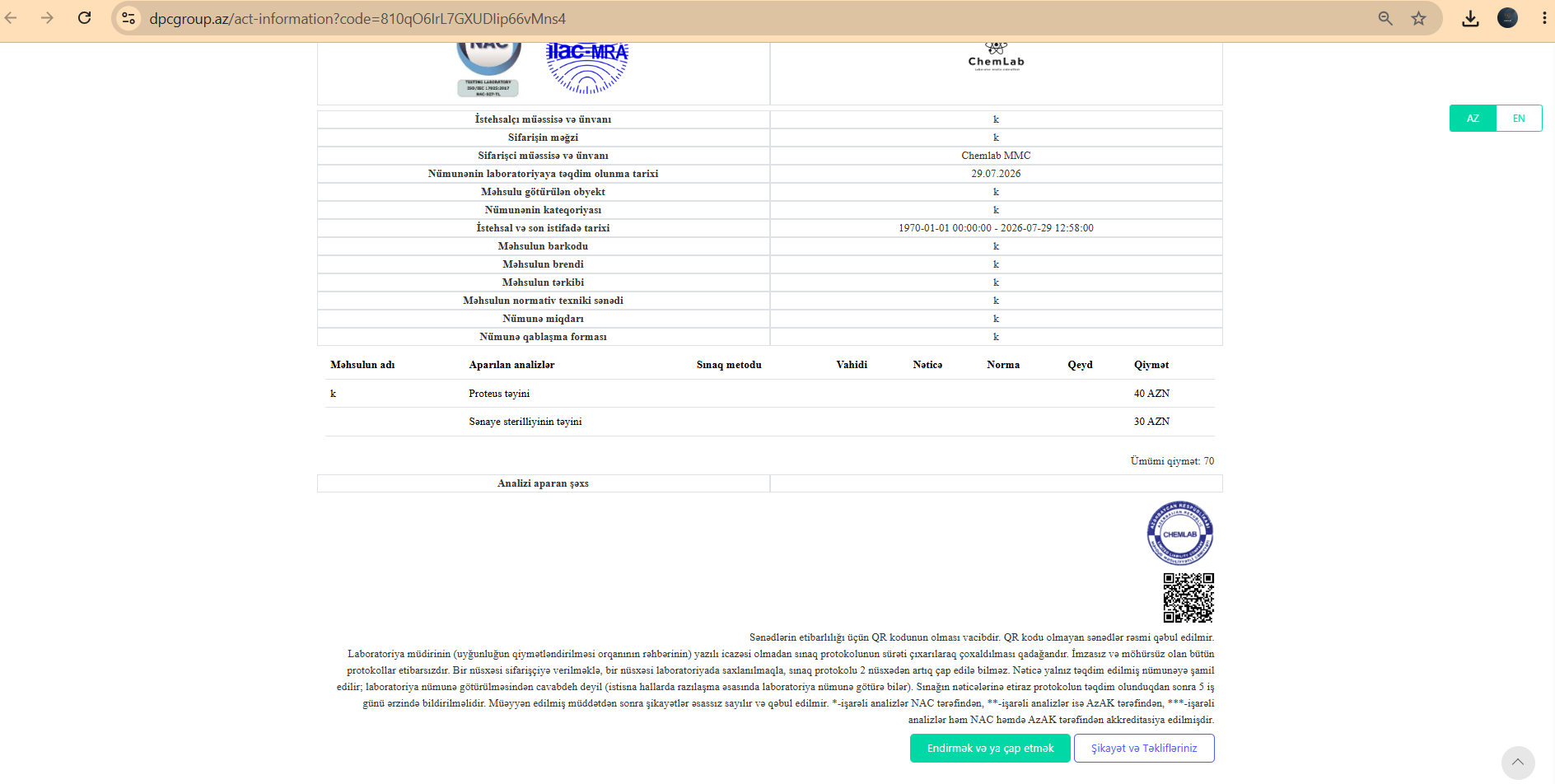Click 'Məhsulun brendi' label
The height and width of the screenshot is (784, 1555).
(x=543, y=264)
